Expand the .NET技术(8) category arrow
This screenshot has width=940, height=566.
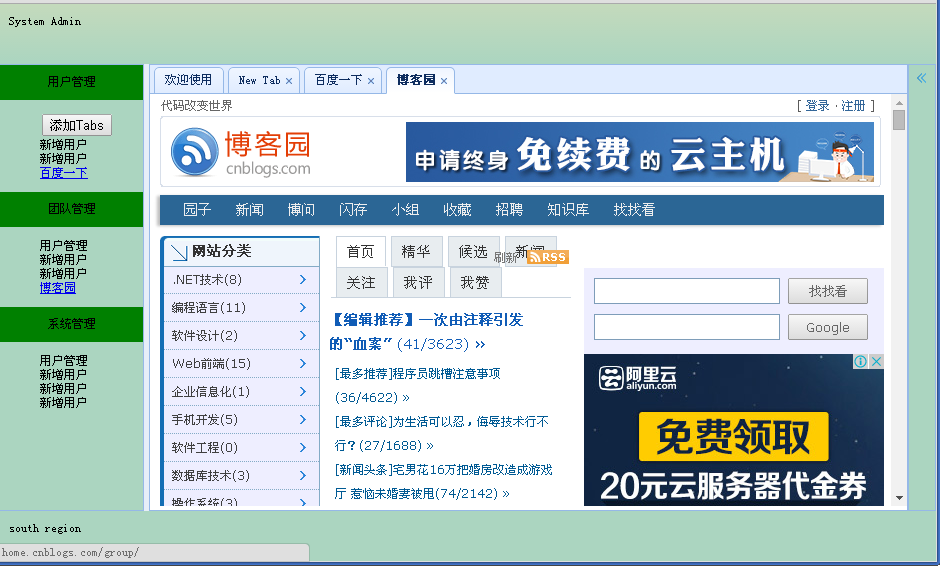click(303, 280)
